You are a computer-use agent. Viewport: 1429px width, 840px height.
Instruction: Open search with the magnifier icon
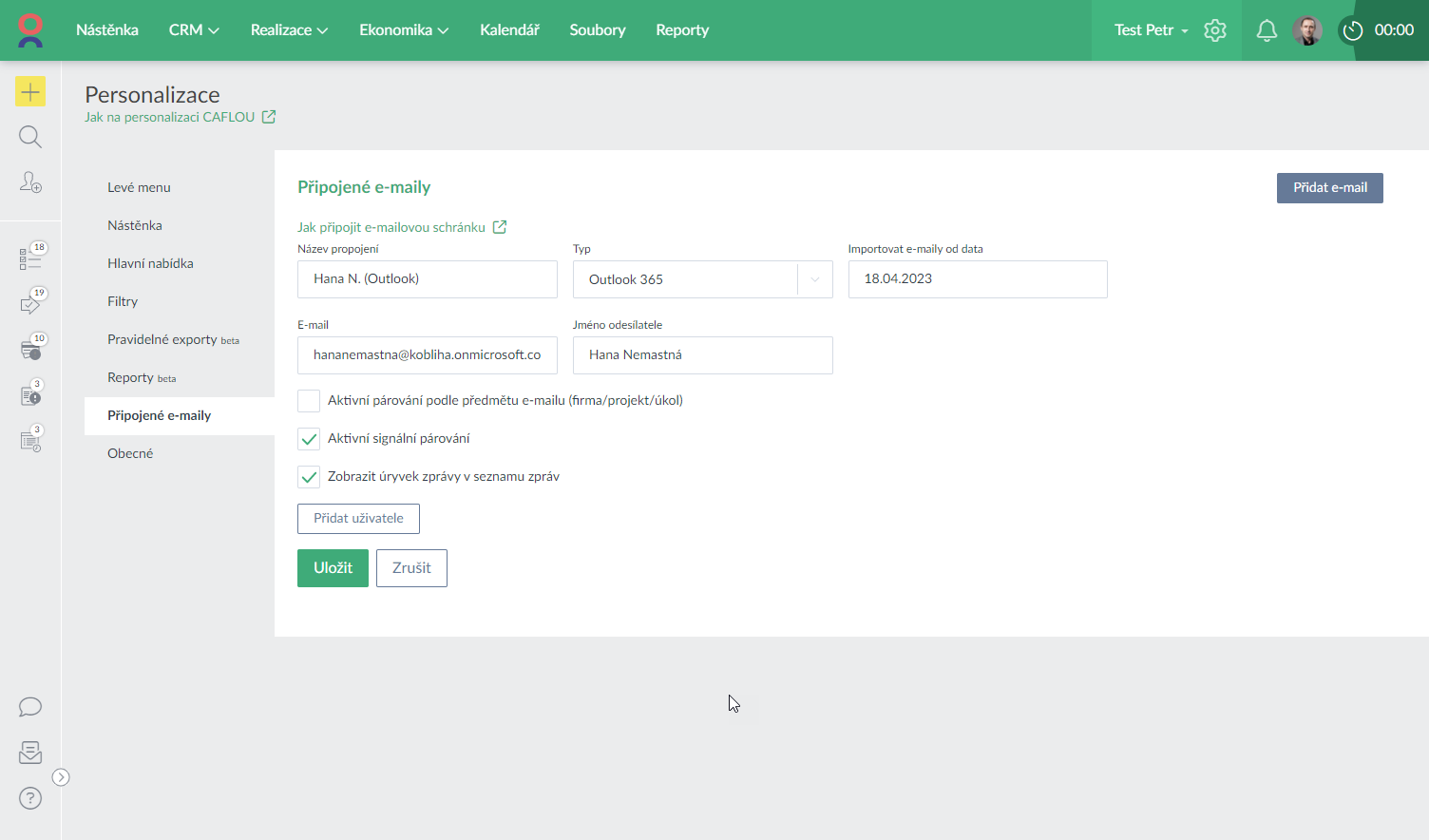[x=30, y=137]
